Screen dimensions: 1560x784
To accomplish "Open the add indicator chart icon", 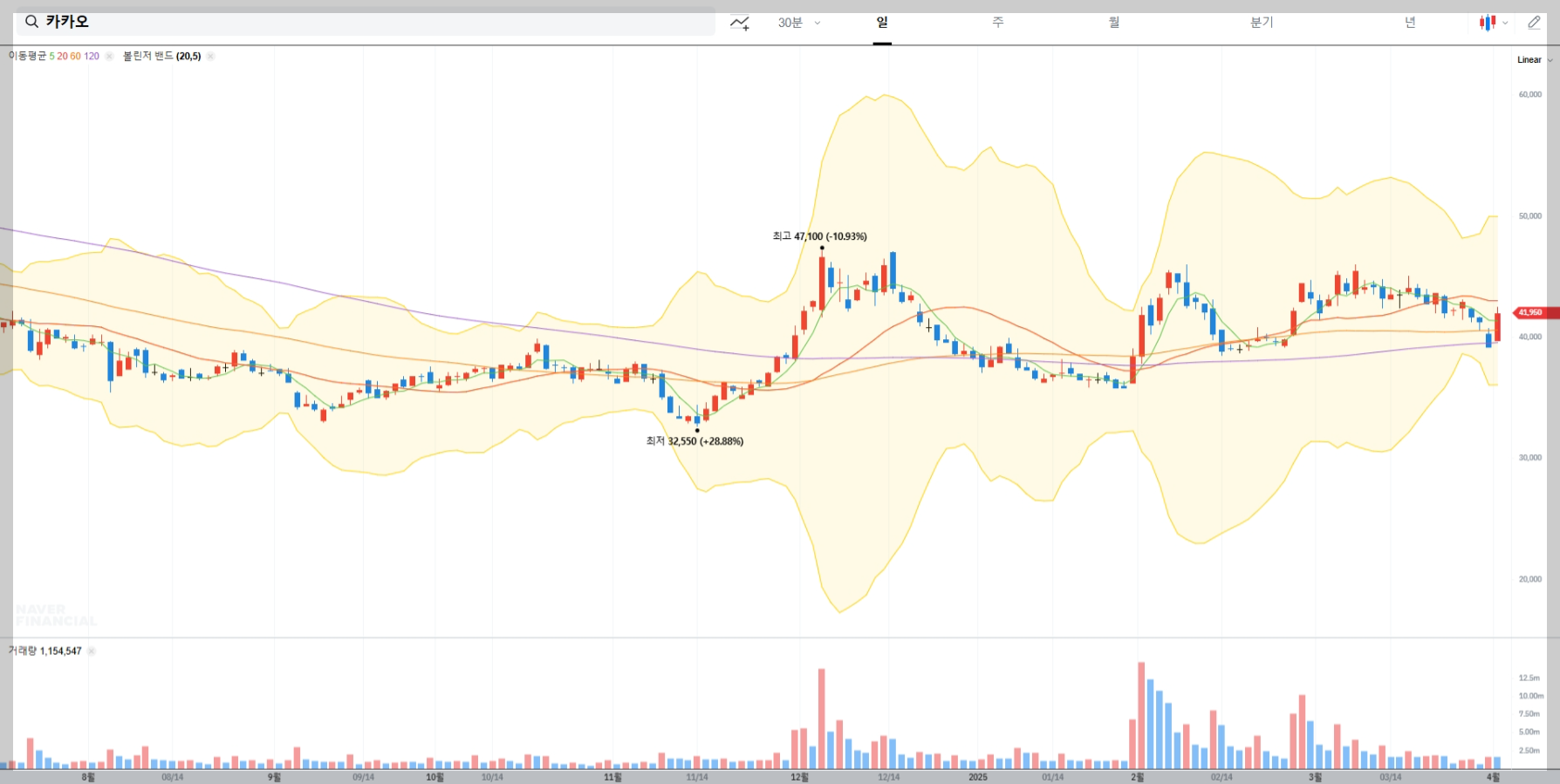I will pyautogui.click(x=740, y=23).
